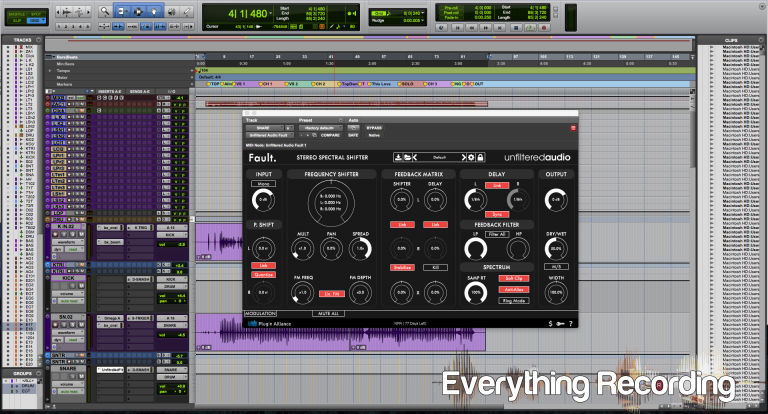
Task: Click the transport Rewind button
Action: point(472,28)
